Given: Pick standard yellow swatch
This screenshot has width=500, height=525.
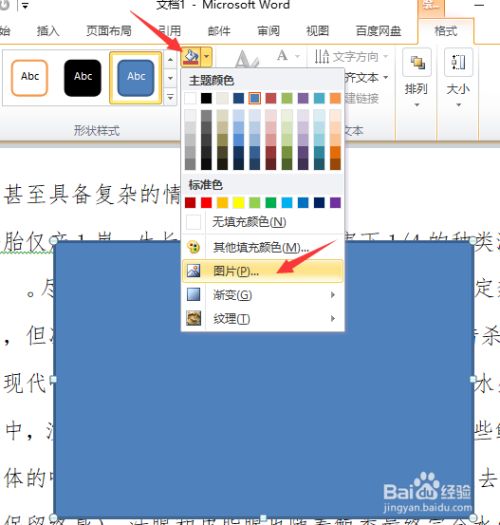Looking at the screenshot, I should pyautogui.click(x=238, y=203).
